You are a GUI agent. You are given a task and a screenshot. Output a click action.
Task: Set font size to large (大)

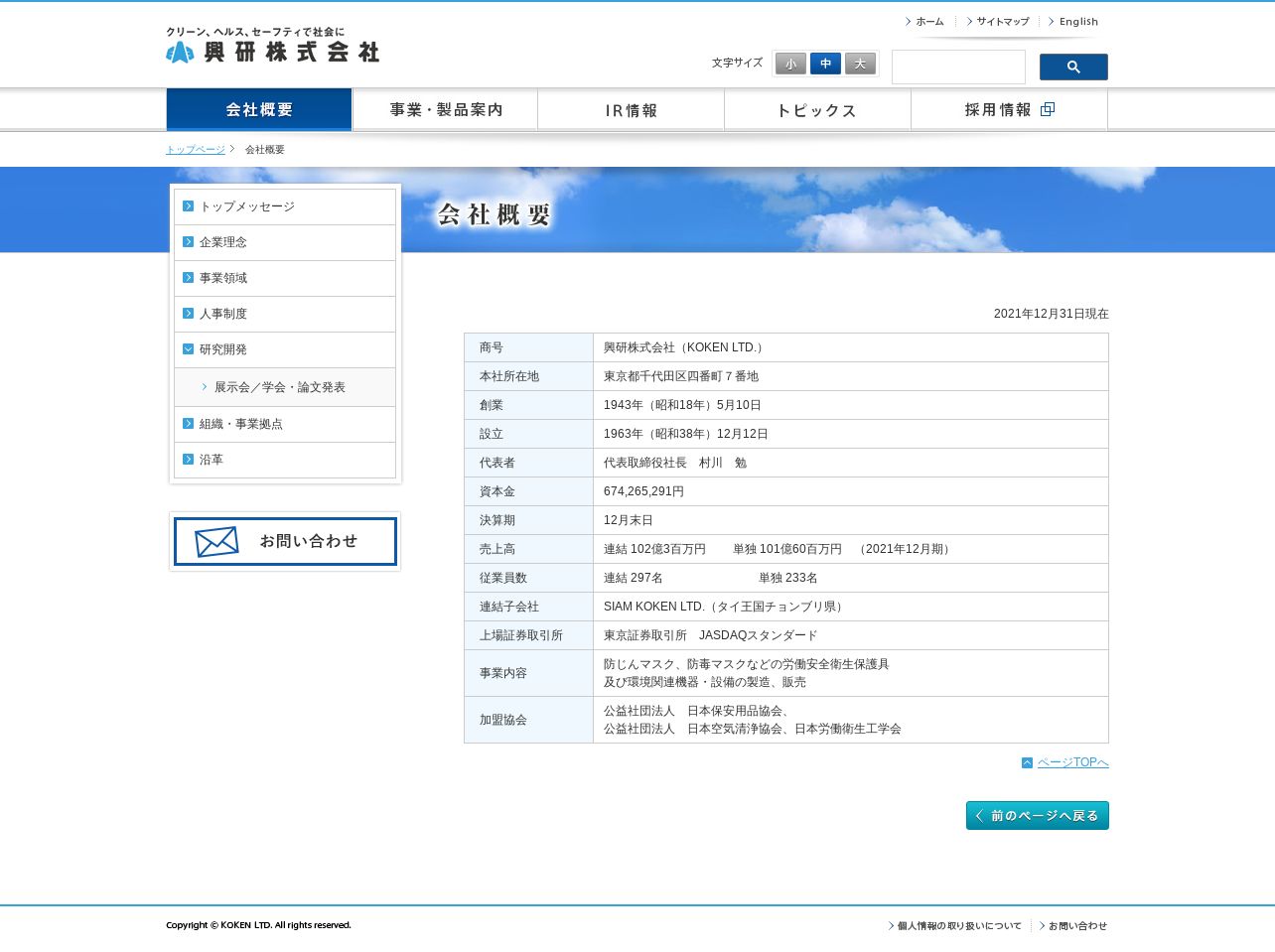(860, 64)
